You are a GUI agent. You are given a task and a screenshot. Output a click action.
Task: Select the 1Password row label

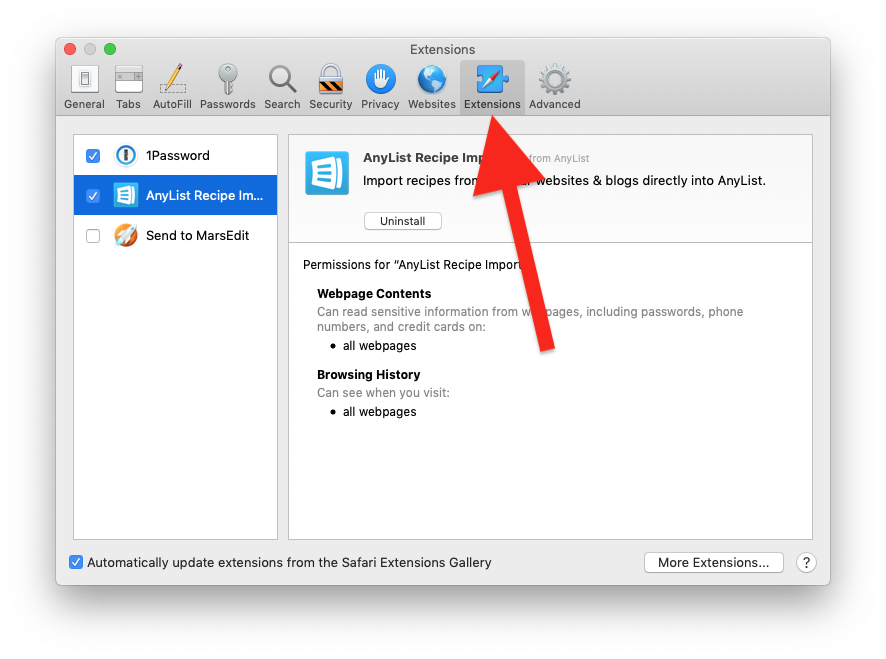tap(178, 155)
